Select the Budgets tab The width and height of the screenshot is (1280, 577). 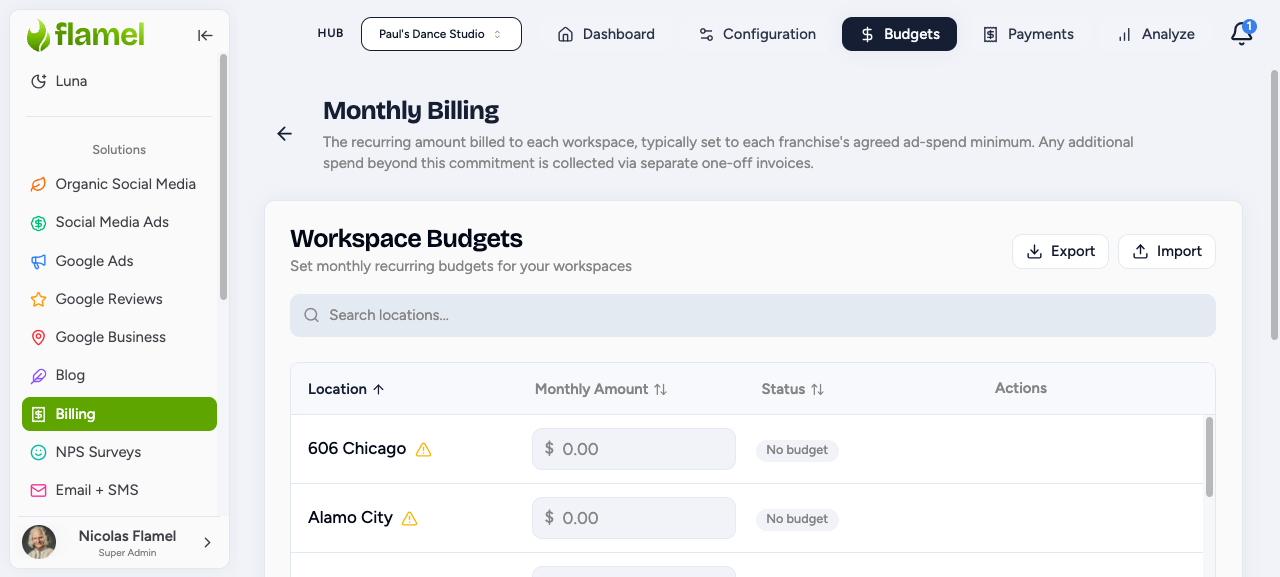(899, 34)
